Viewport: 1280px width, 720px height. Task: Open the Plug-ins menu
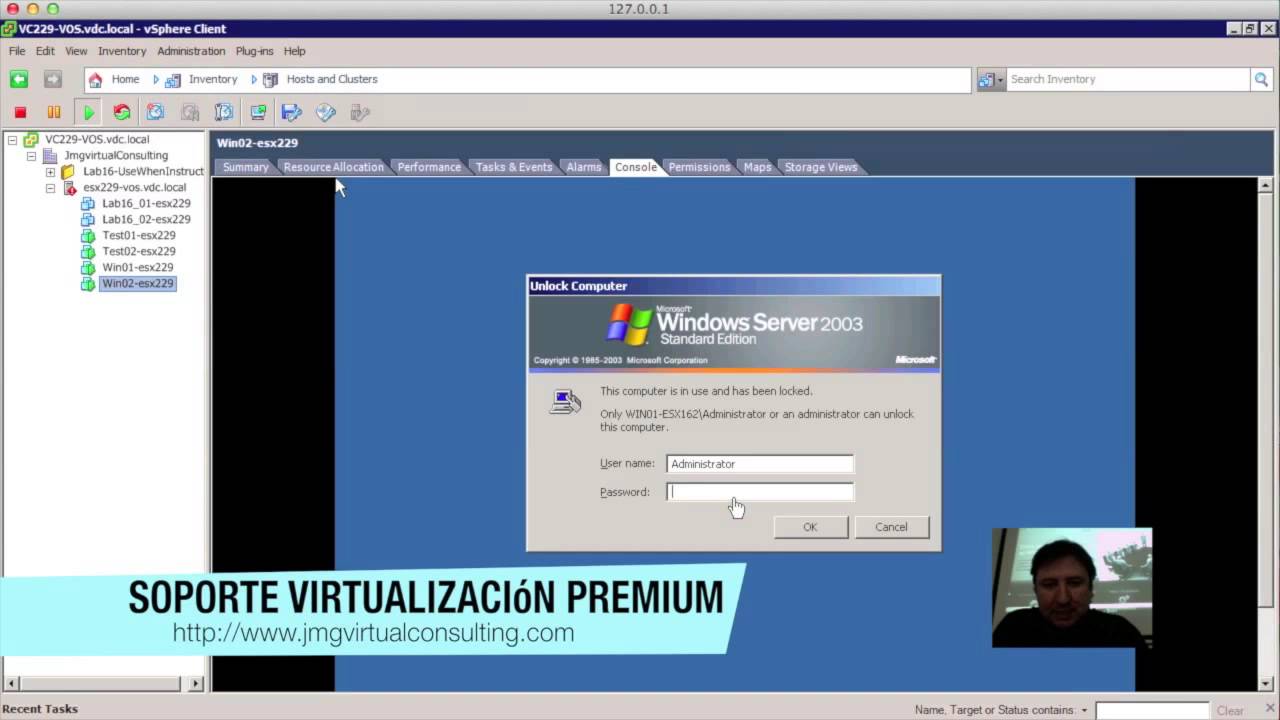click(x=254, y=51)
